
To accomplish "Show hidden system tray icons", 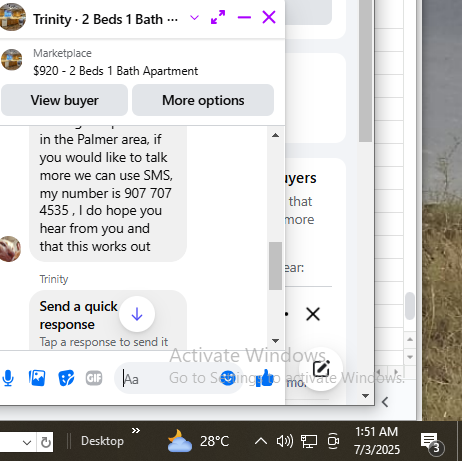I will (x=261, y=441).
